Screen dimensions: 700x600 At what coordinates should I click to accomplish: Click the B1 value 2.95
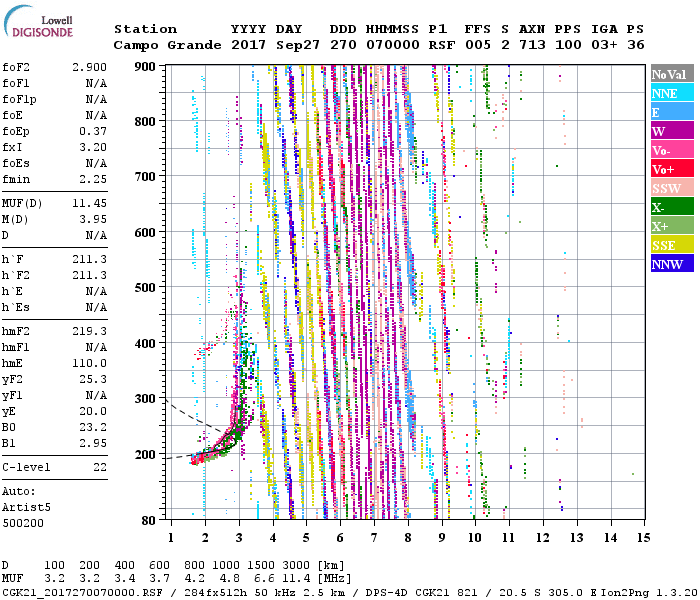(93, 443)
